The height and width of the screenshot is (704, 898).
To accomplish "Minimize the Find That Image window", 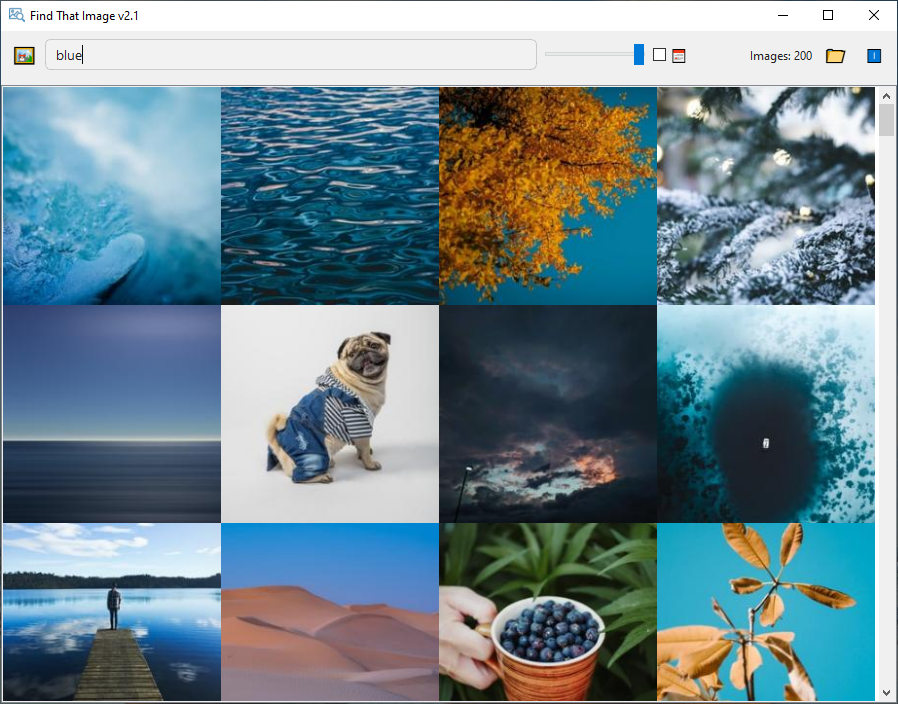I will click(783, 15).
